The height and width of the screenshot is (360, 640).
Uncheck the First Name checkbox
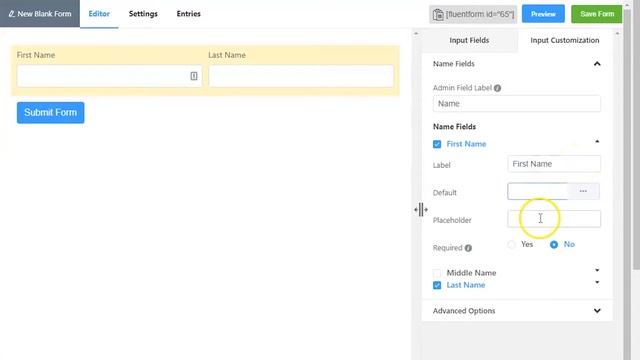coord(437,144)
